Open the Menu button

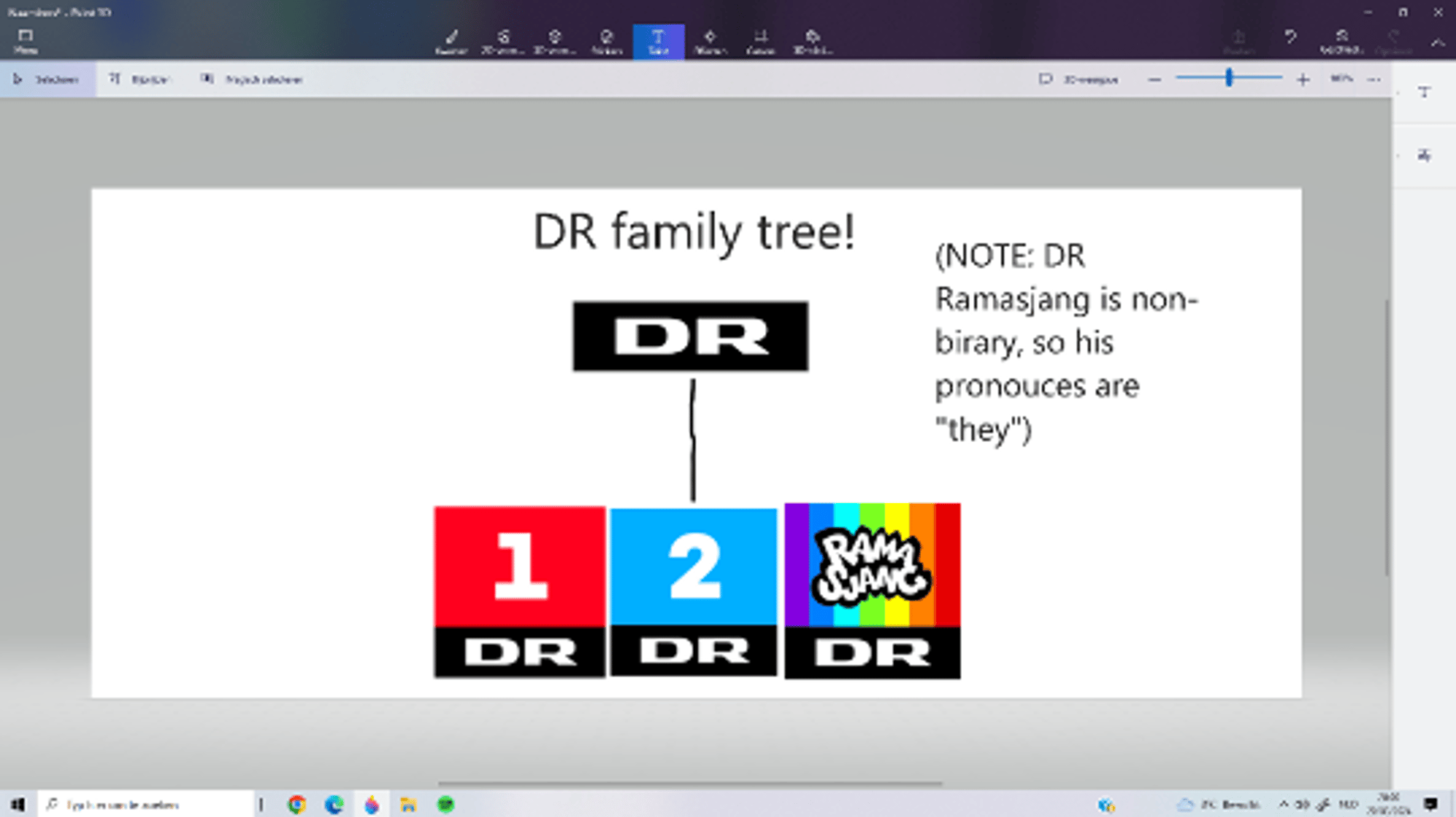[25, 41]
